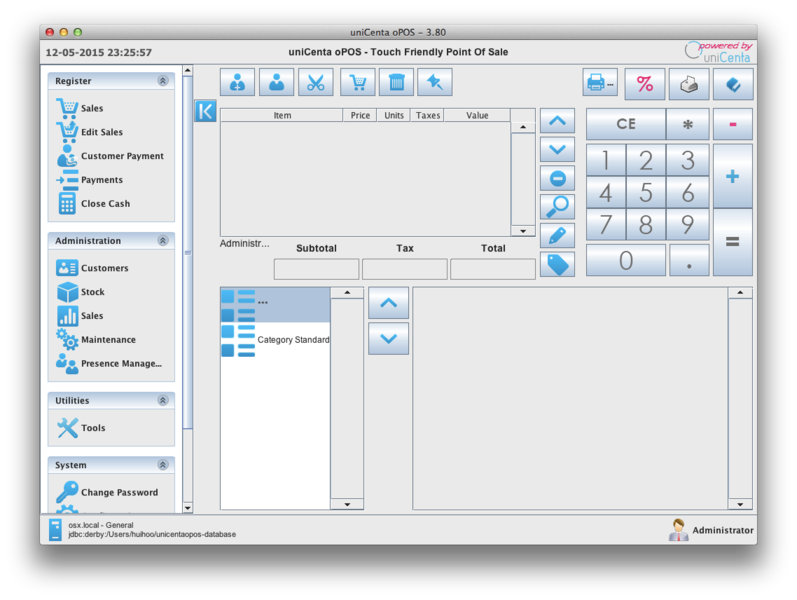Click the Units column header

(394, 115)
